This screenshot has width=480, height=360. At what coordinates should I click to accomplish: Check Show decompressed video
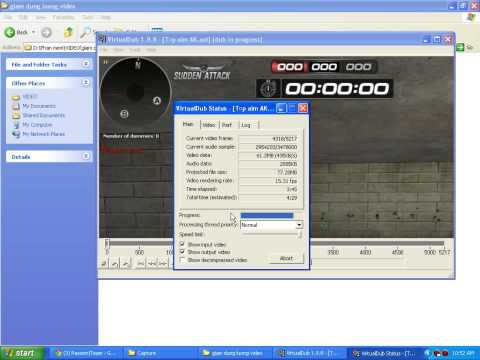pyautogui.click(x=182, y=260)
